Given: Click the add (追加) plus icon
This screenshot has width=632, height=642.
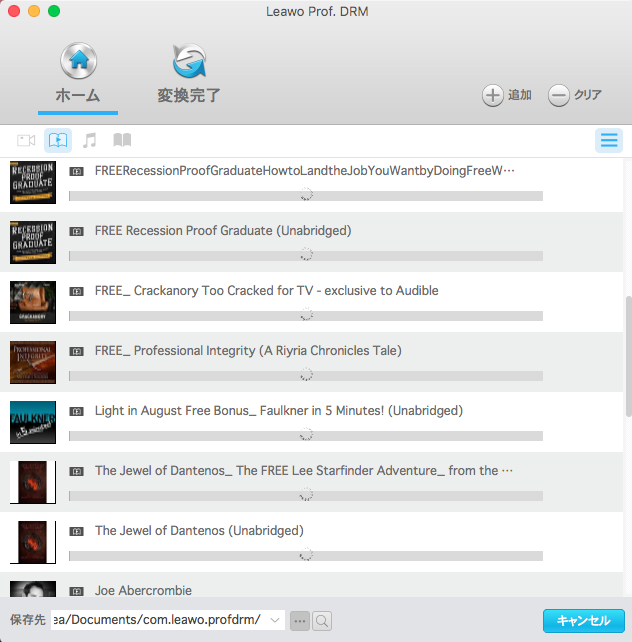Looking at the screenshot, I should tap(492, 95).
